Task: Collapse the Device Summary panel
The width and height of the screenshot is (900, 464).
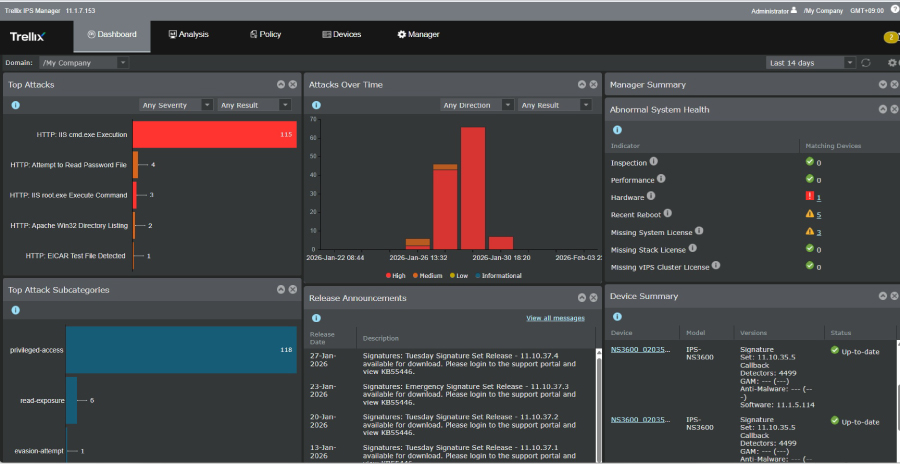Action: pos(883,296)
